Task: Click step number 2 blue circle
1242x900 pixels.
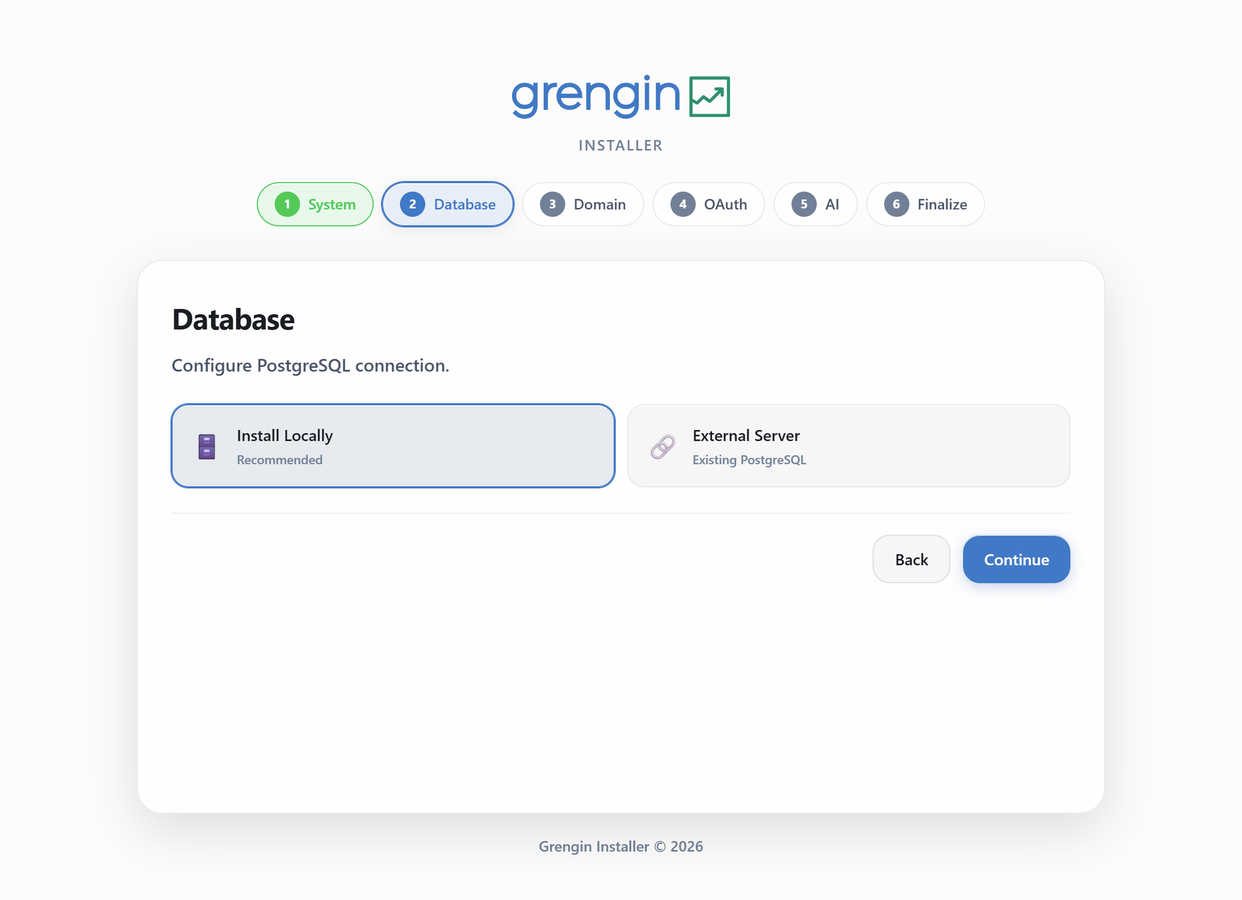Action: point(412,204)
